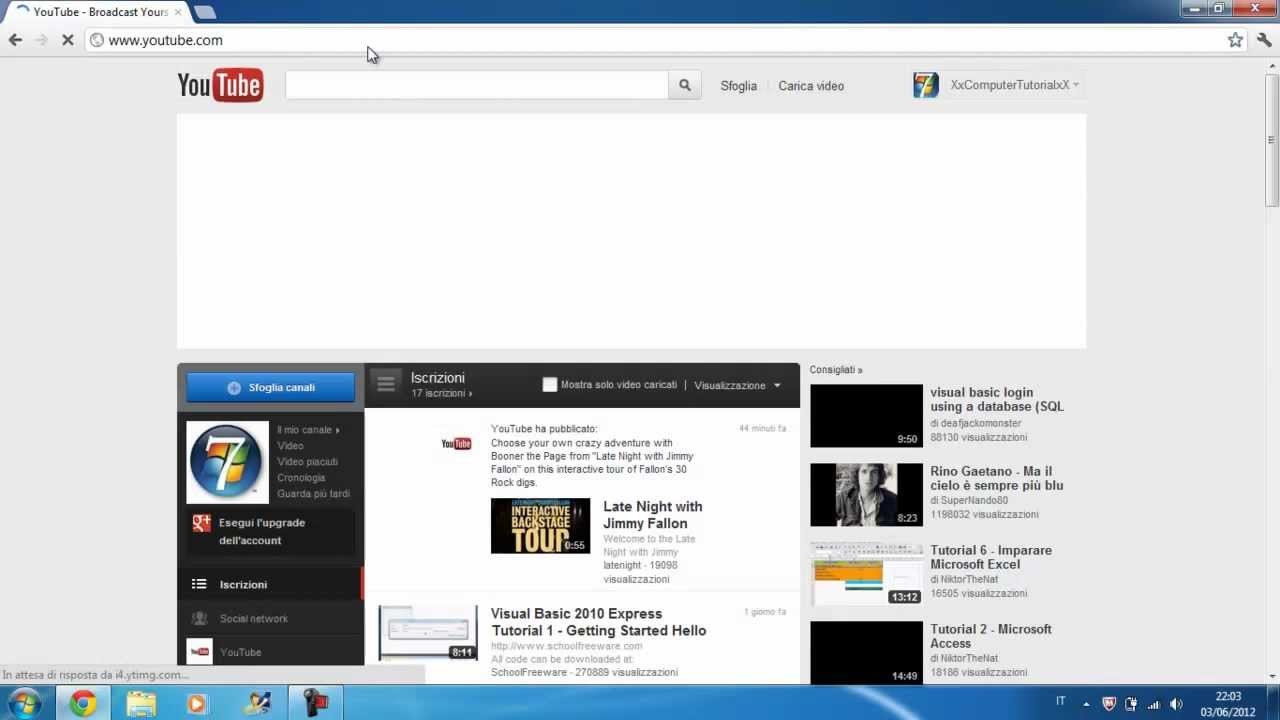Image resolution: width=1280 pixels, height=720 pixels.
Task: Click the Social network people icon
Action: pos(199,618)
